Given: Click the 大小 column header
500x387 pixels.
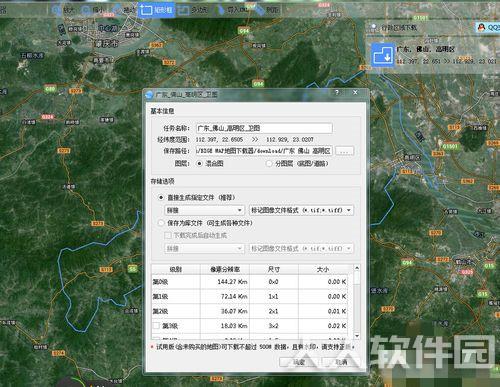Looking at the screenshot, I should click(x=323, y=269).
